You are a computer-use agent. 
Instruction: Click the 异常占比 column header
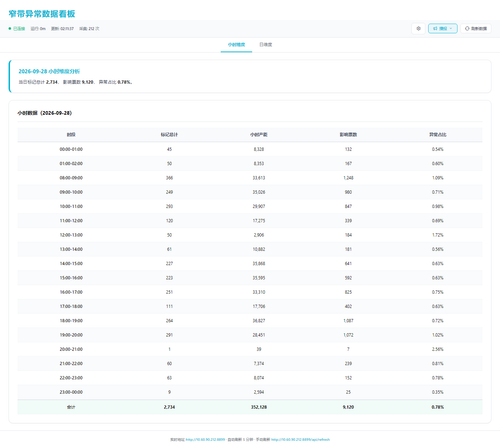click(438, 135)
